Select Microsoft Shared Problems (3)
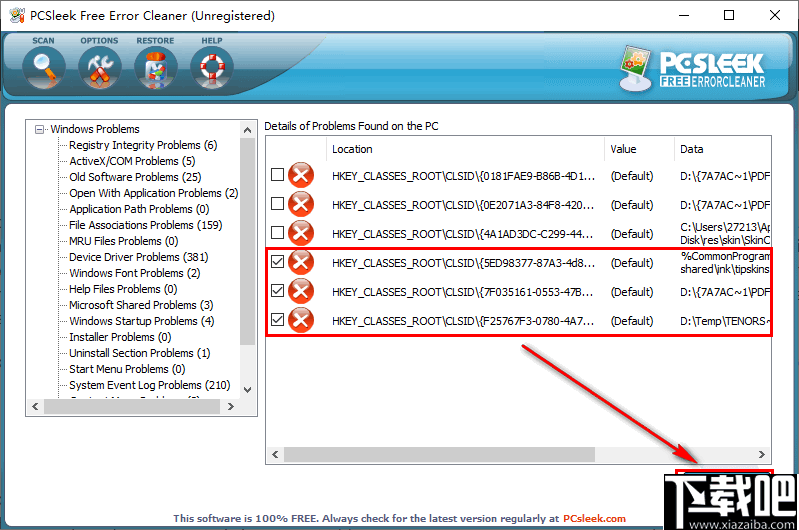This screenshot has height=530, width=799. coord(141,305)
